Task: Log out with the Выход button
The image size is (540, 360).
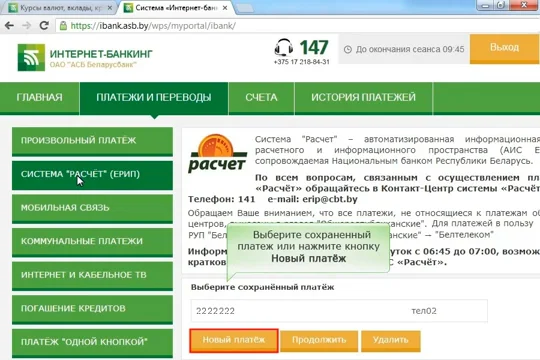Action: 505,48
